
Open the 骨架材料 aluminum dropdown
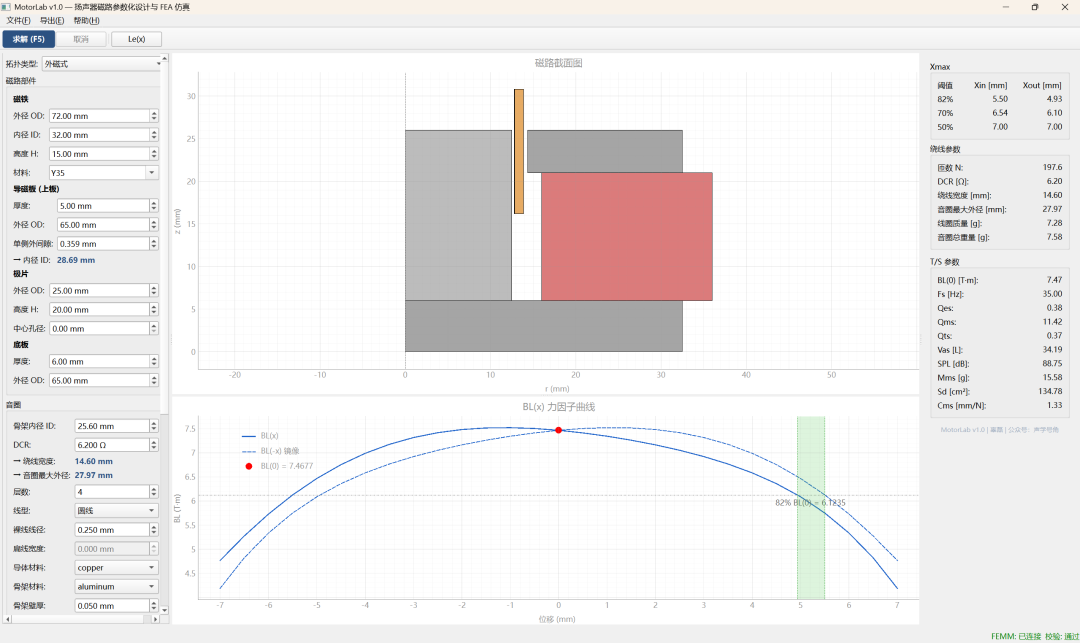pyautogui.click(x=117, y=586)
